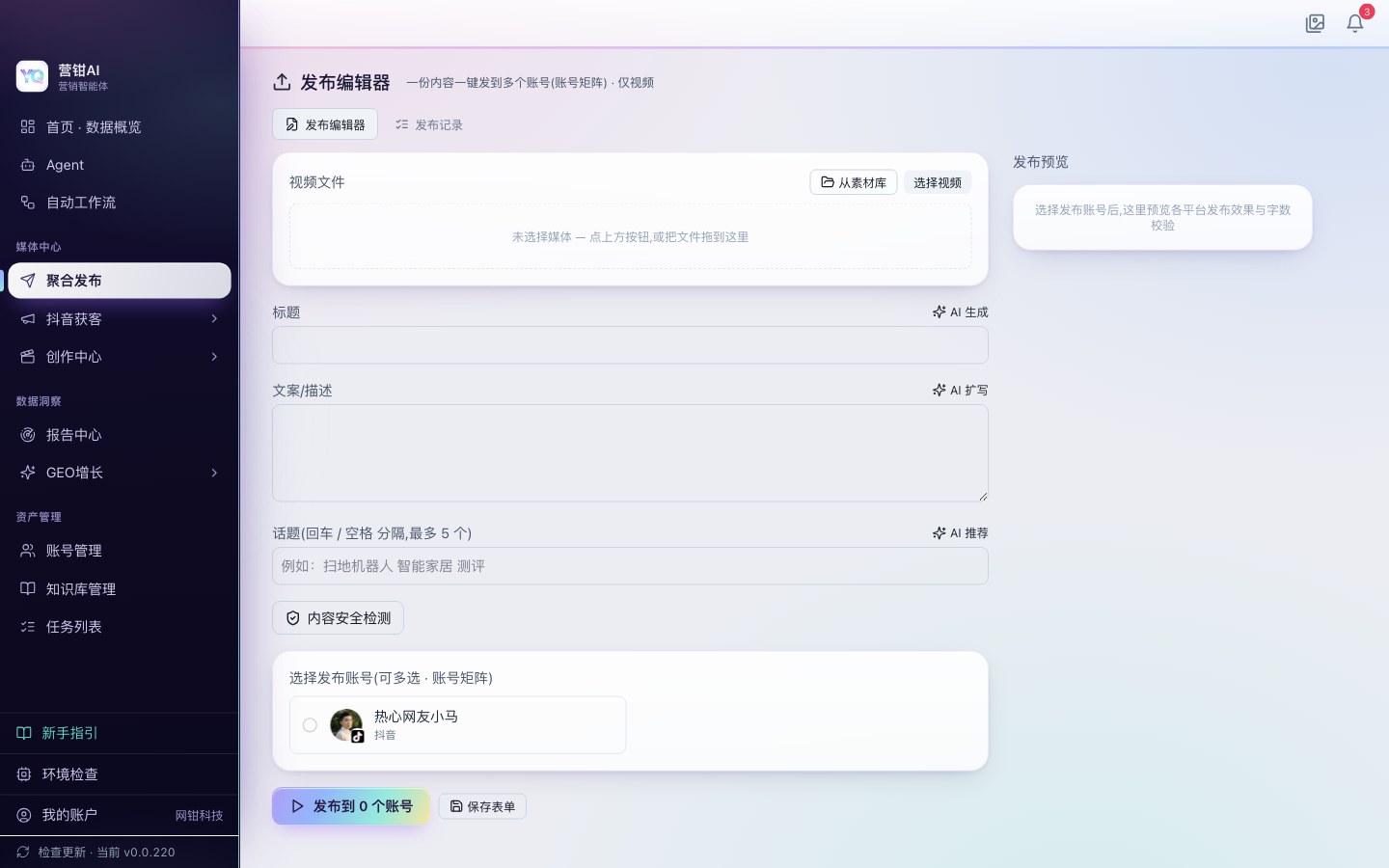The width and height of the screenshot is (1389, 868).
Task: Click the 首页 · 数据概览 dashboard icon
Action: coord(28,126)
